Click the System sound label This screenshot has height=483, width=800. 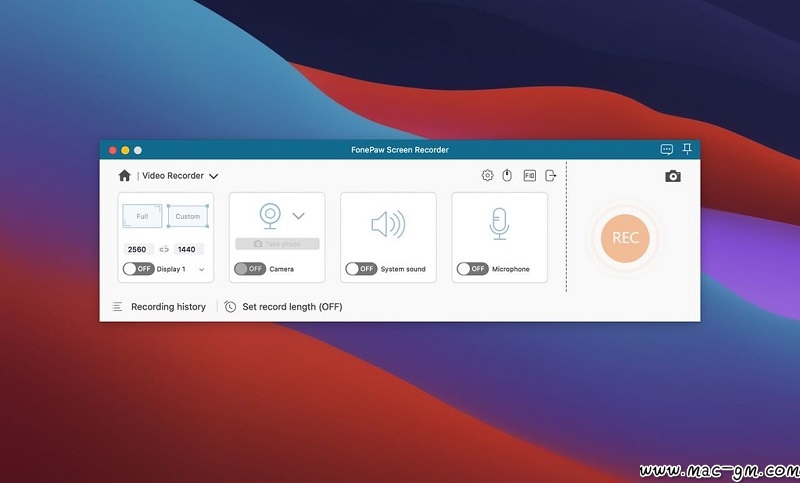[403, 269]
